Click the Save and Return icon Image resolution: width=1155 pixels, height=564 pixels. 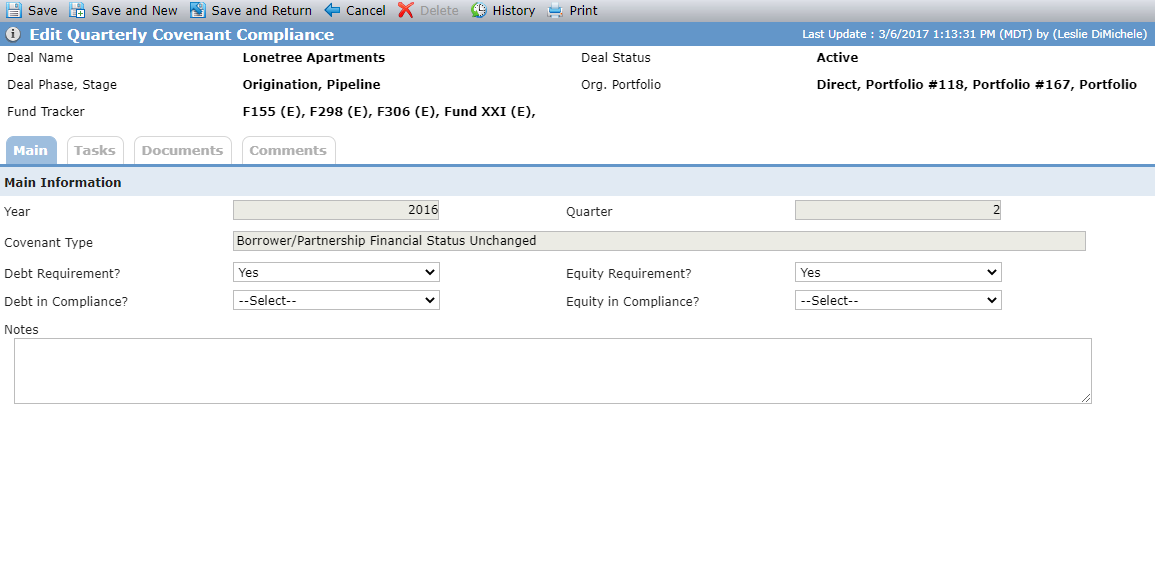tap(197, 10)
